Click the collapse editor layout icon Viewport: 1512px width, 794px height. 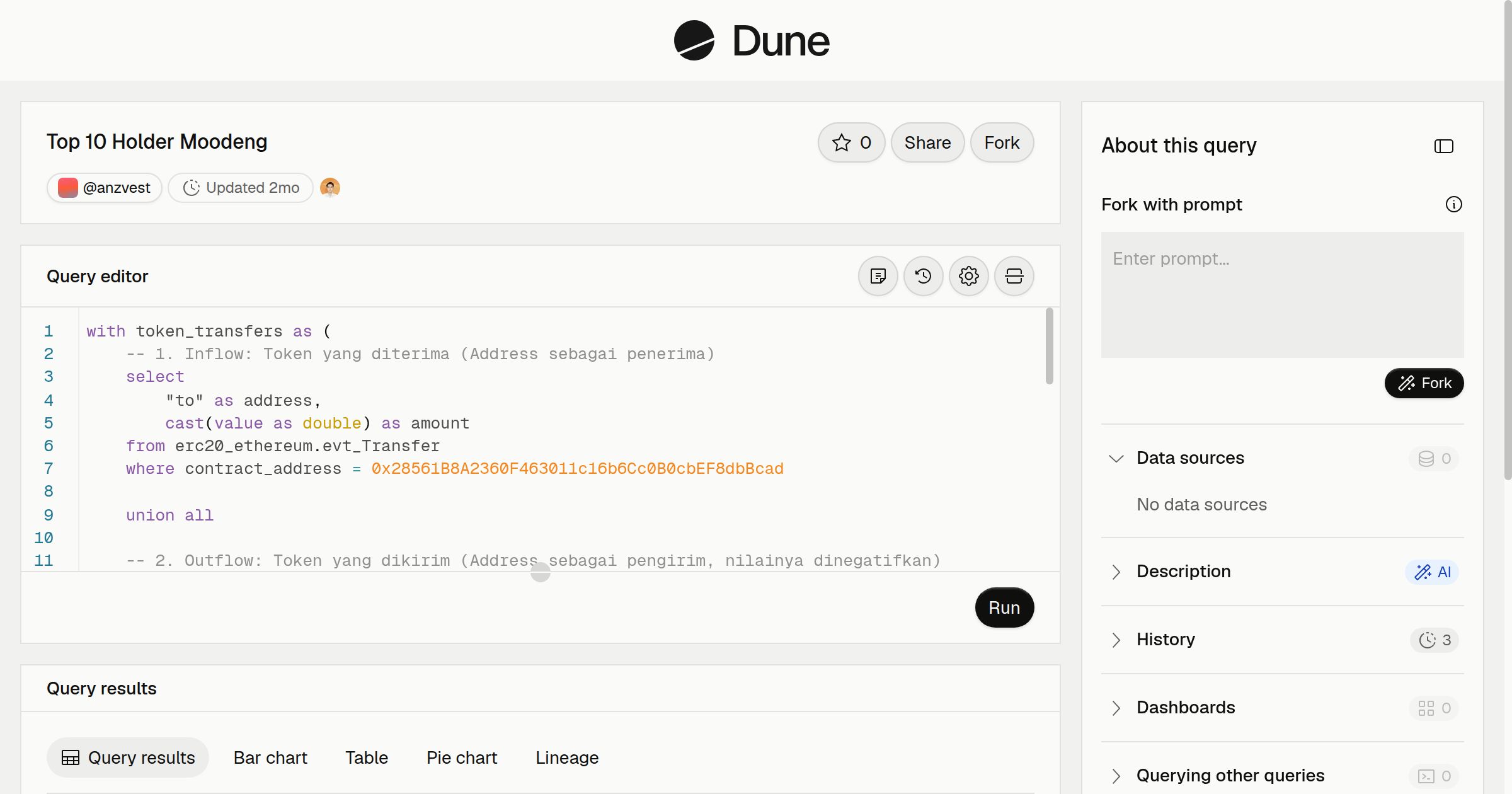(x=1014, y=276)
